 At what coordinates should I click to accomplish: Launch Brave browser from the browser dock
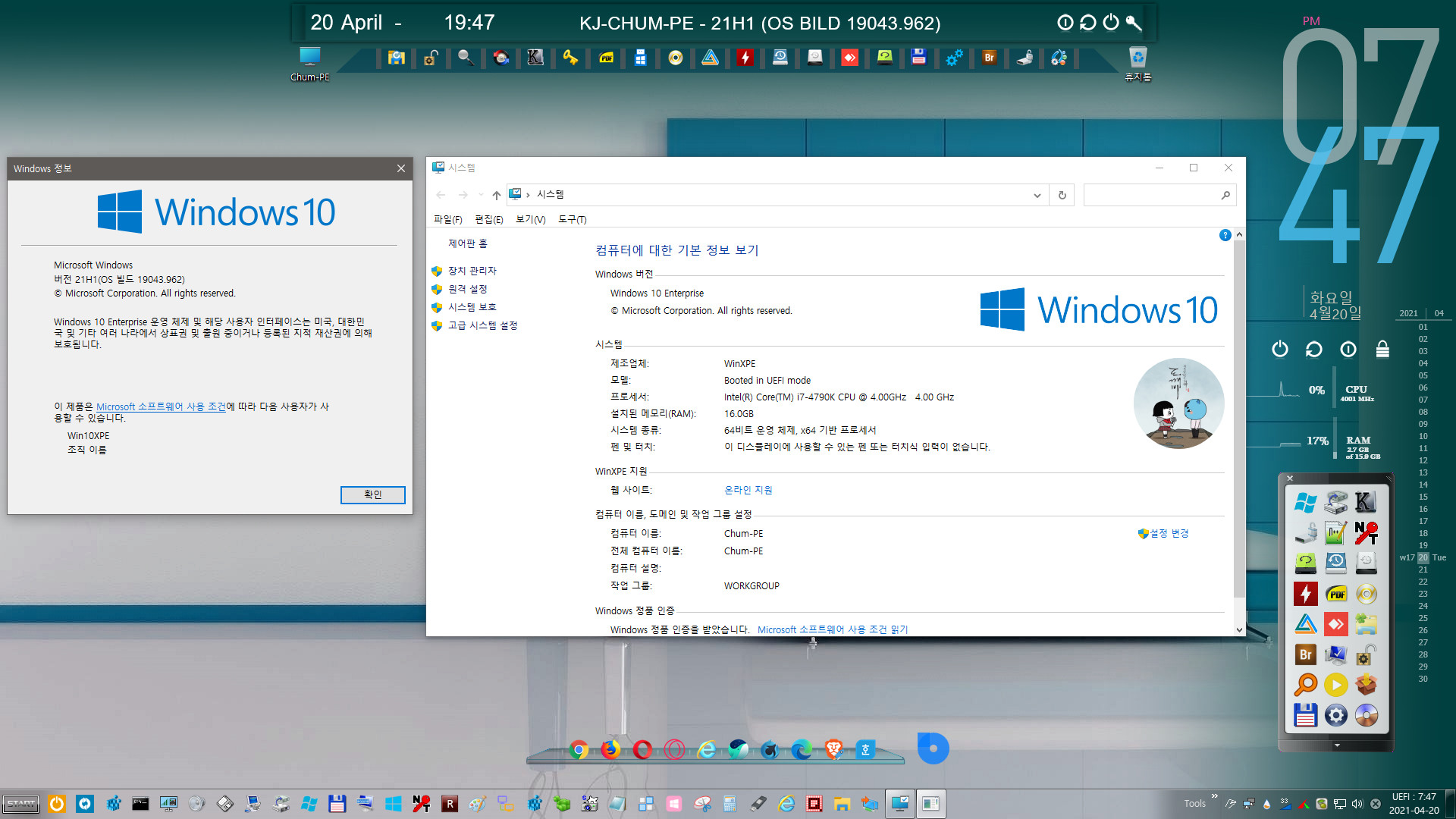tap(833, 750)
